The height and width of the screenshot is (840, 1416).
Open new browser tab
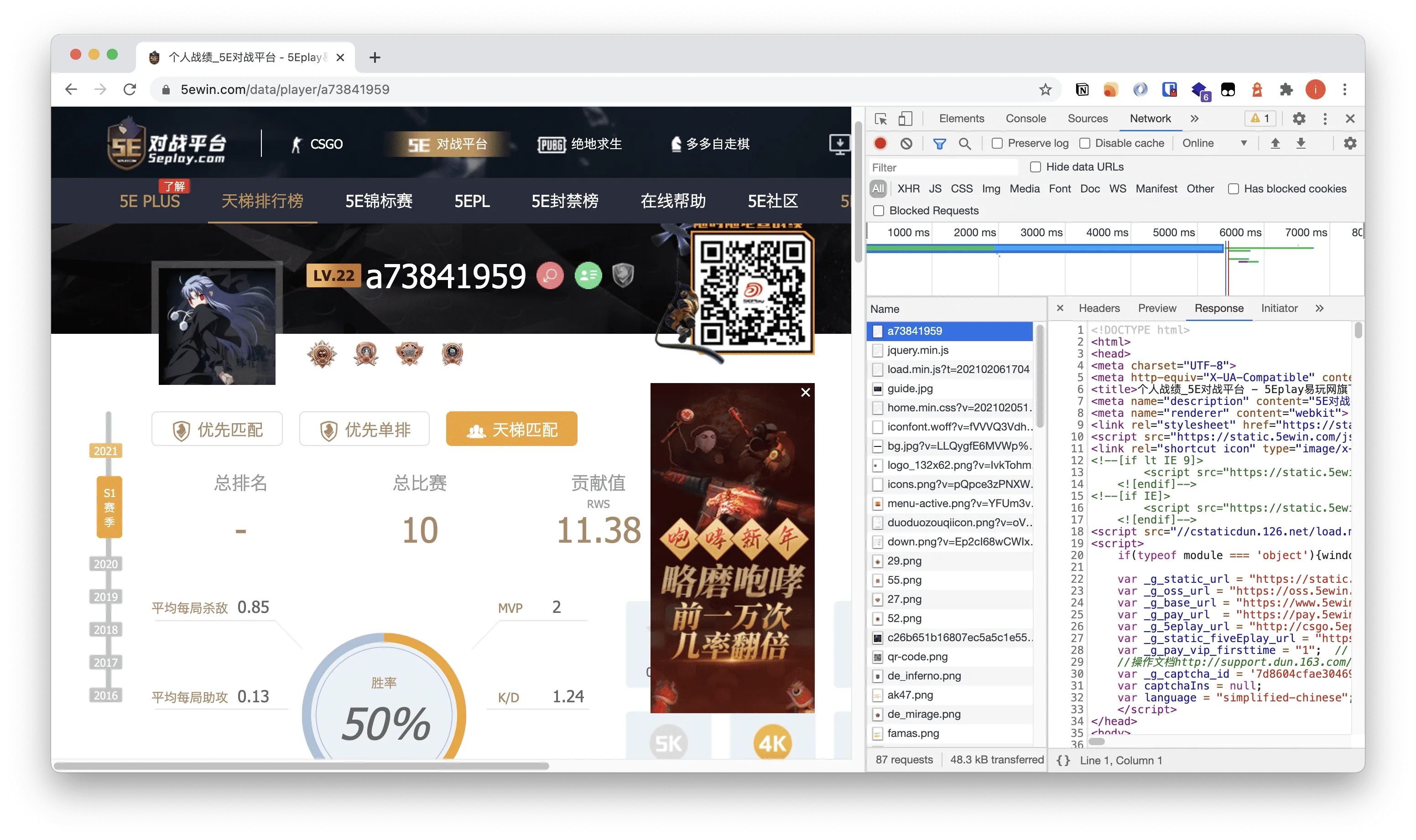pos(374,57)
